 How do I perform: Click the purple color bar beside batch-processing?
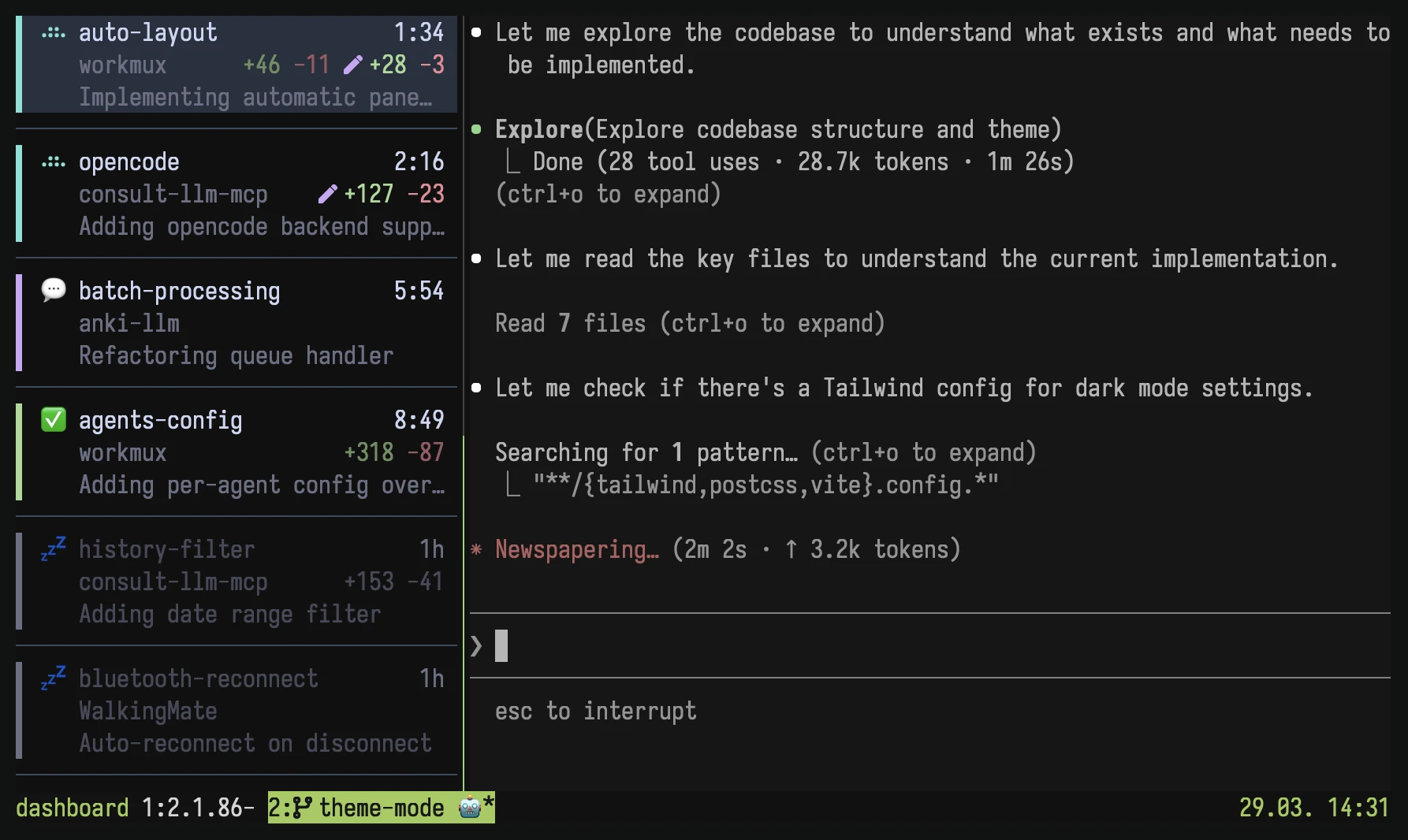pos(19,323)
